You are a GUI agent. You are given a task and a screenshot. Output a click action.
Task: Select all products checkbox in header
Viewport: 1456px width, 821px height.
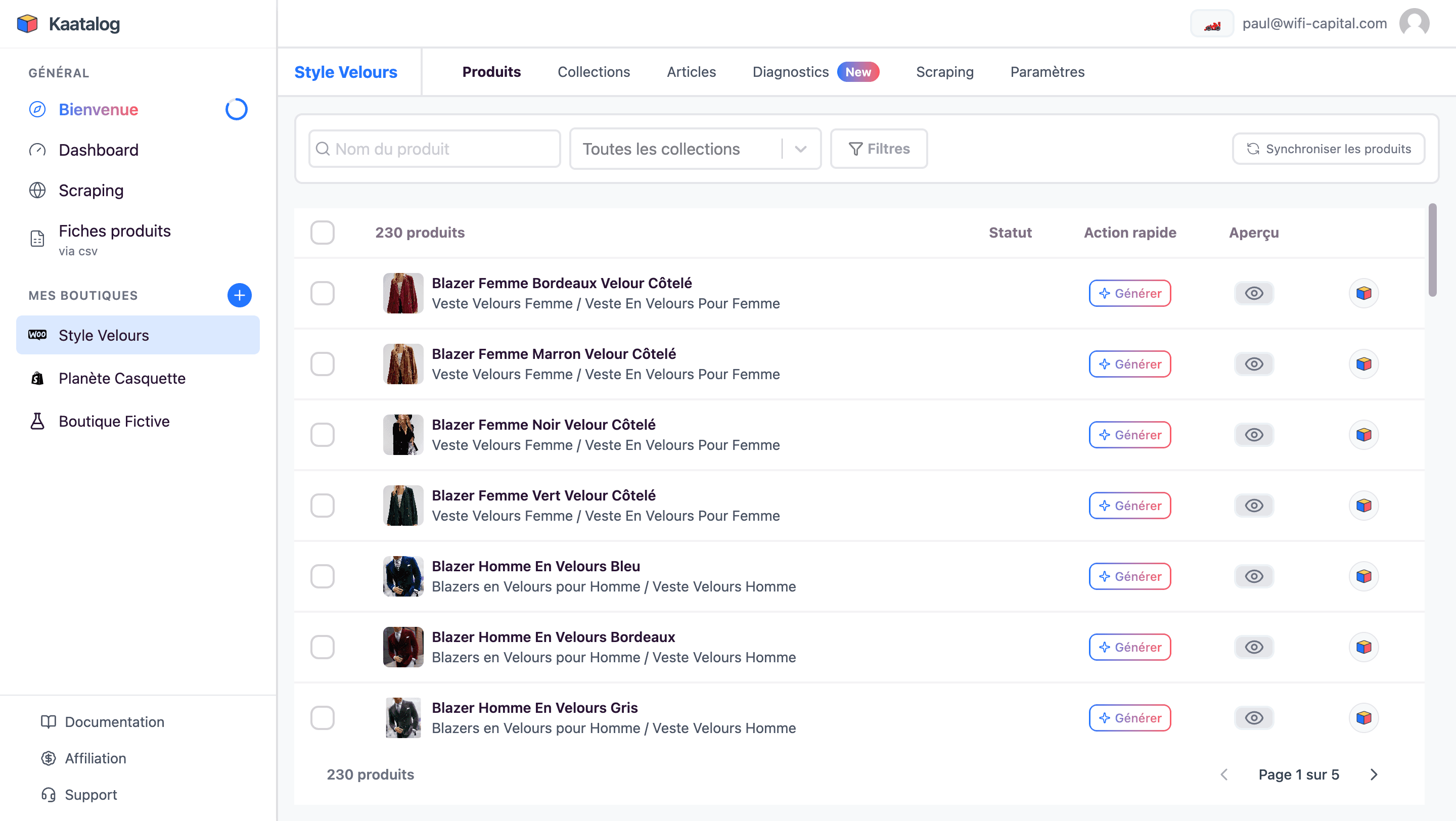[322, 232]
